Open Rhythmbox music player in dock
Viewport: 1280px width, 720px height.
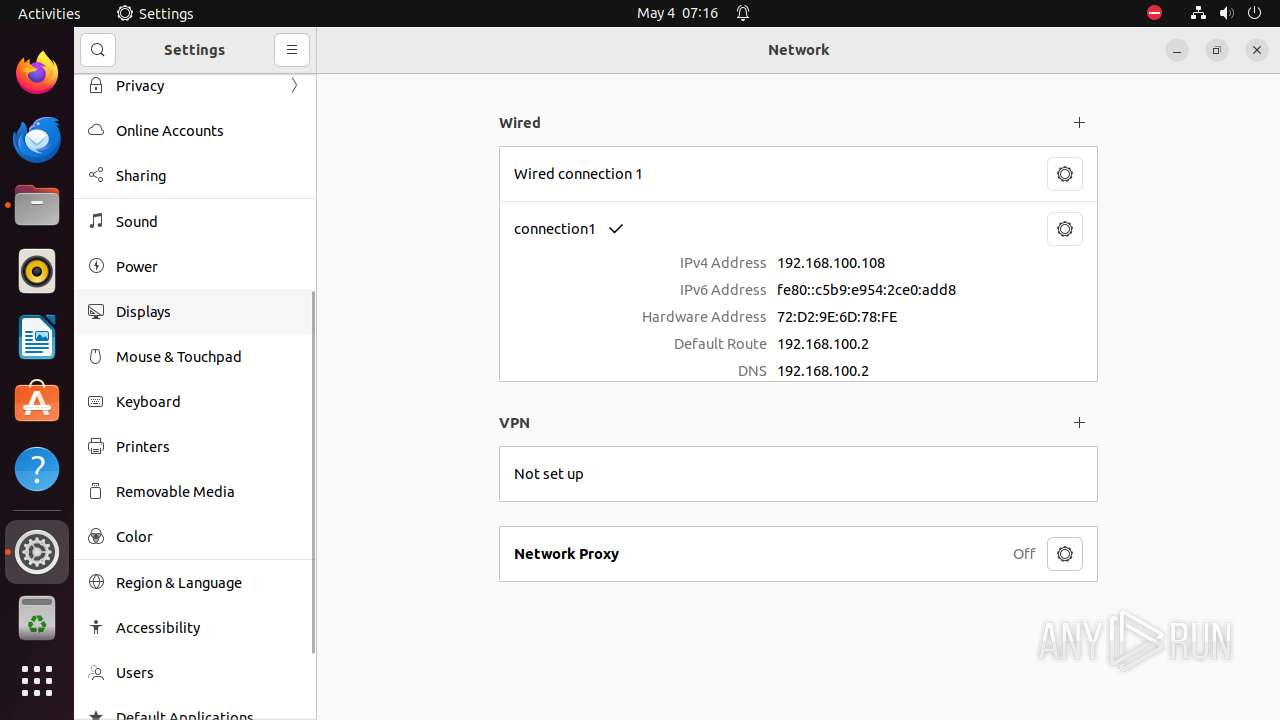click(x=37, y=271)
